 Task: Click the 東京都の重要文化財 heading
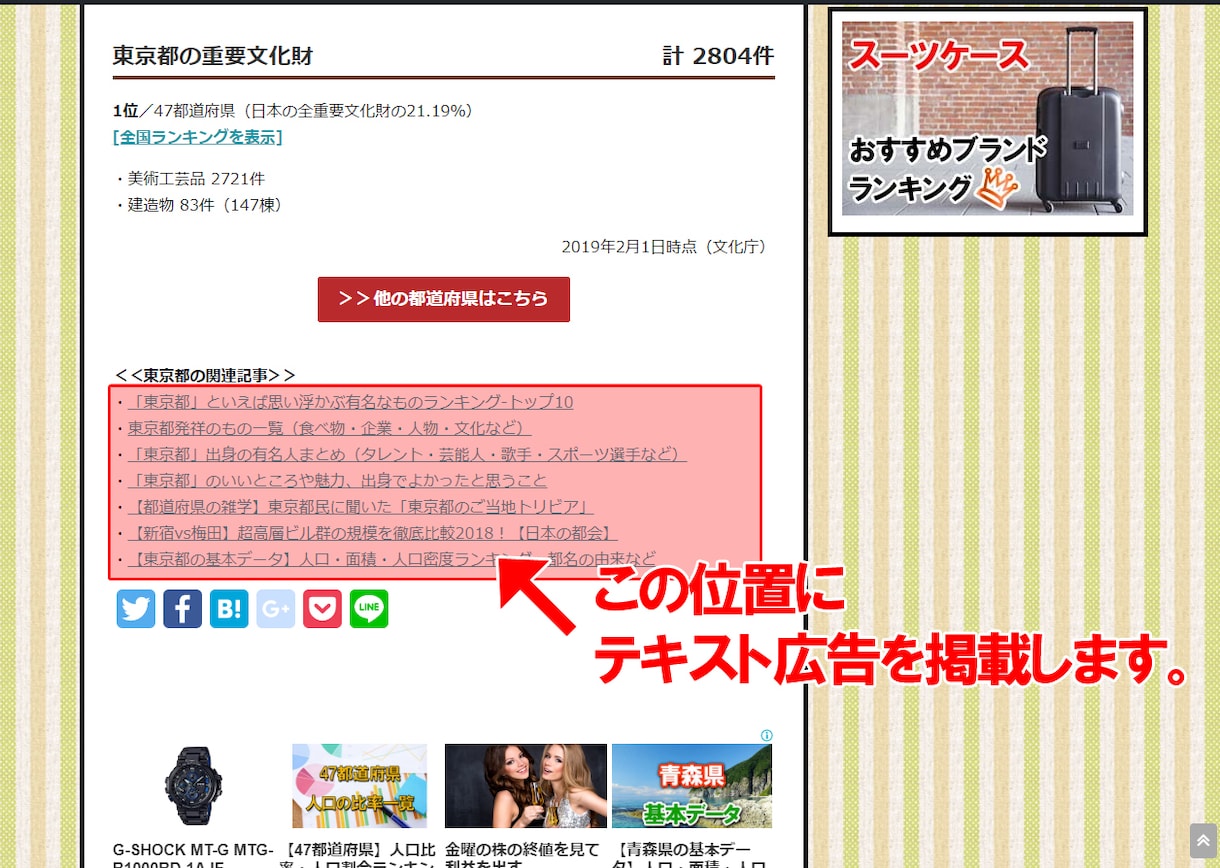pos(213,56)
